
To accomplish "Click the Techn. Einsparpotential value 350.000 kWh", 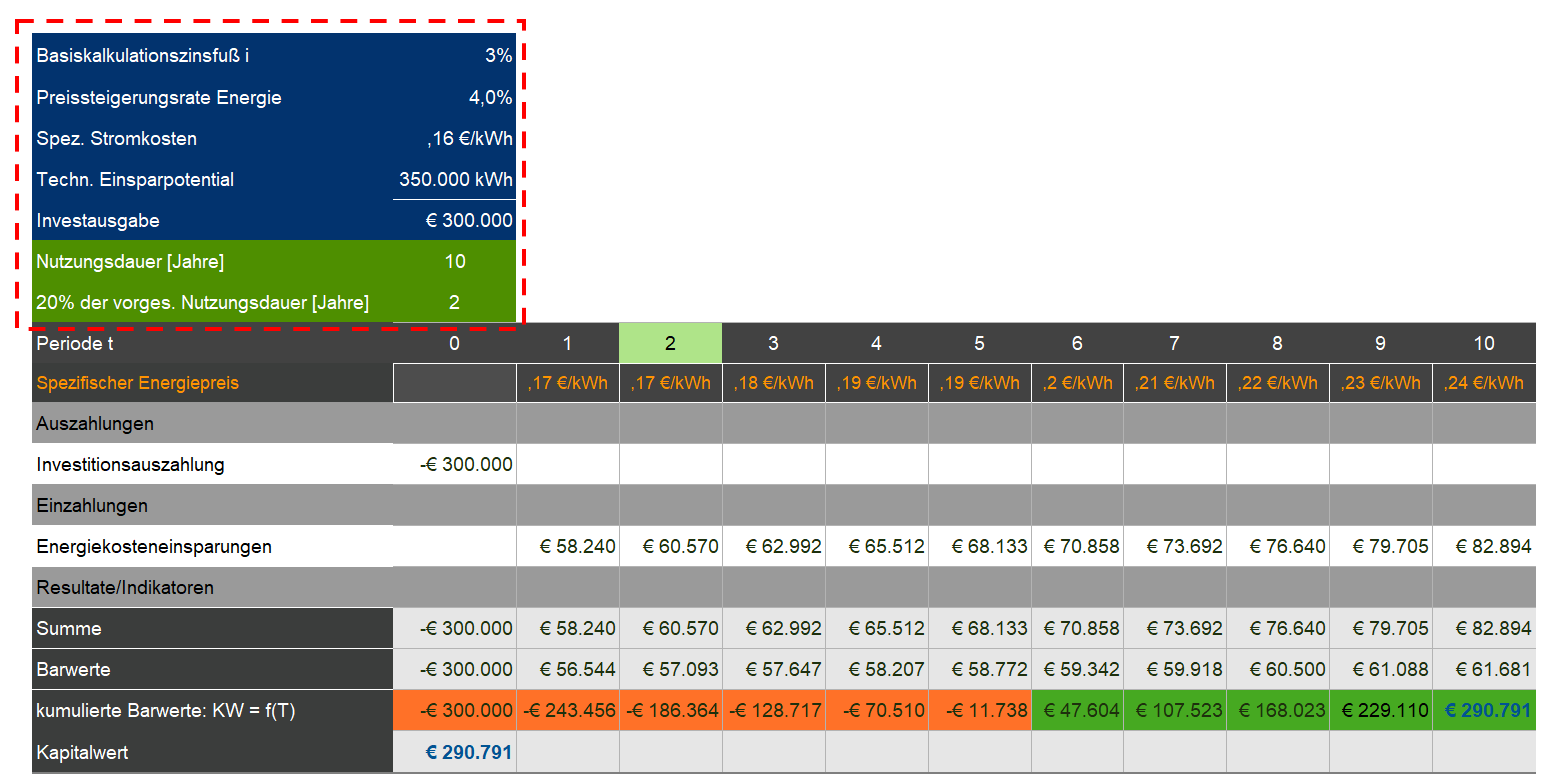I will pyautogui.click(x=456, y=180).
